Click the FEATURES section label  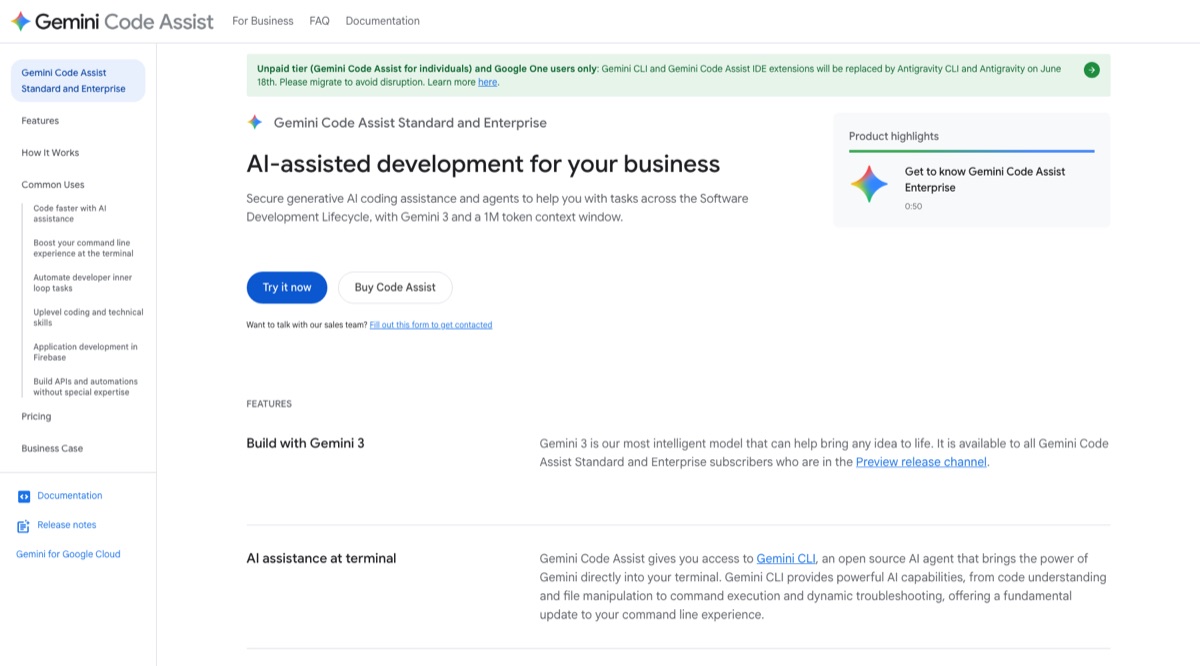pos(269,404)
